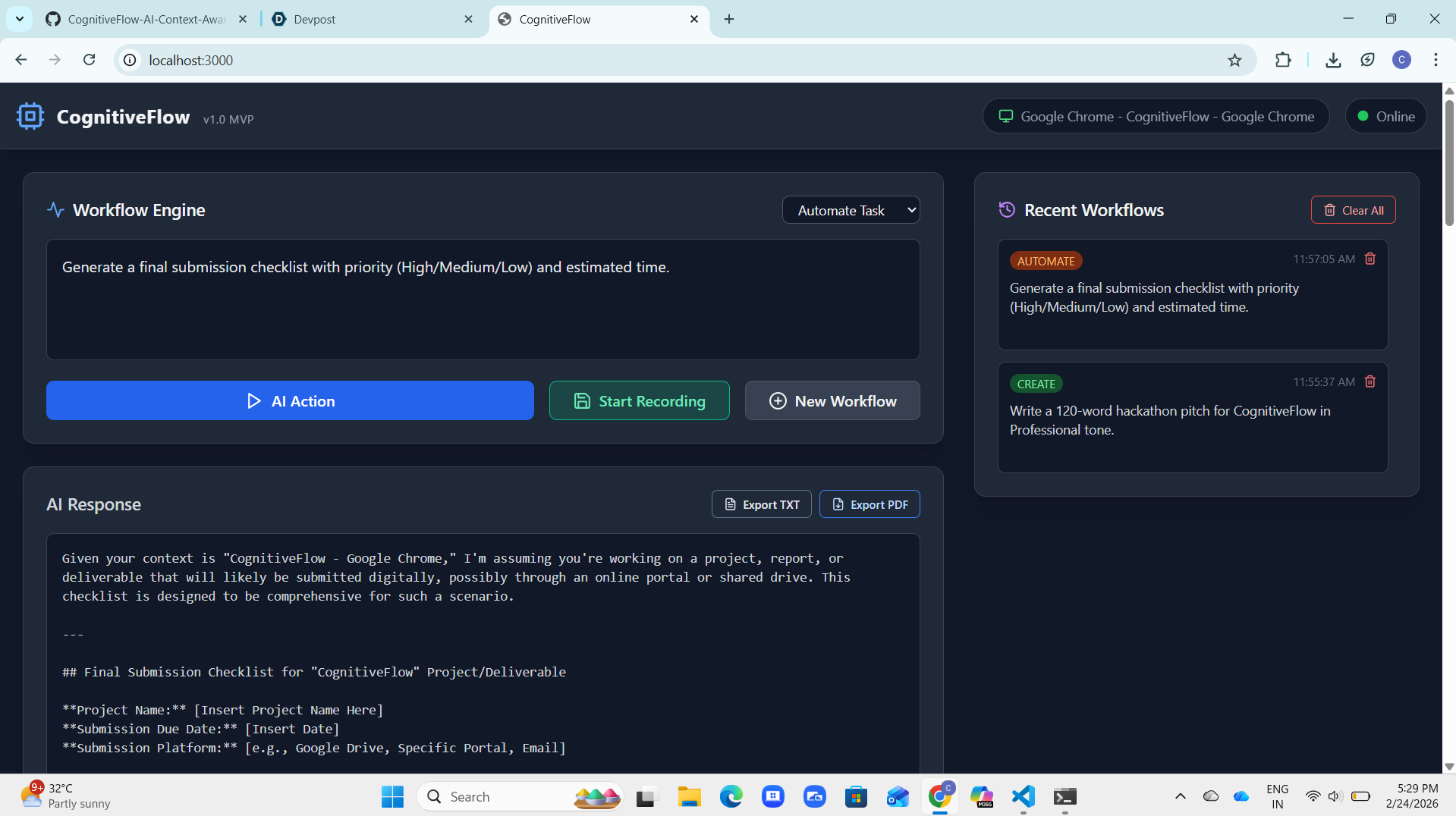Open OneDrive cloud tray icon
1456x816 pixels.
[1241, 796]
